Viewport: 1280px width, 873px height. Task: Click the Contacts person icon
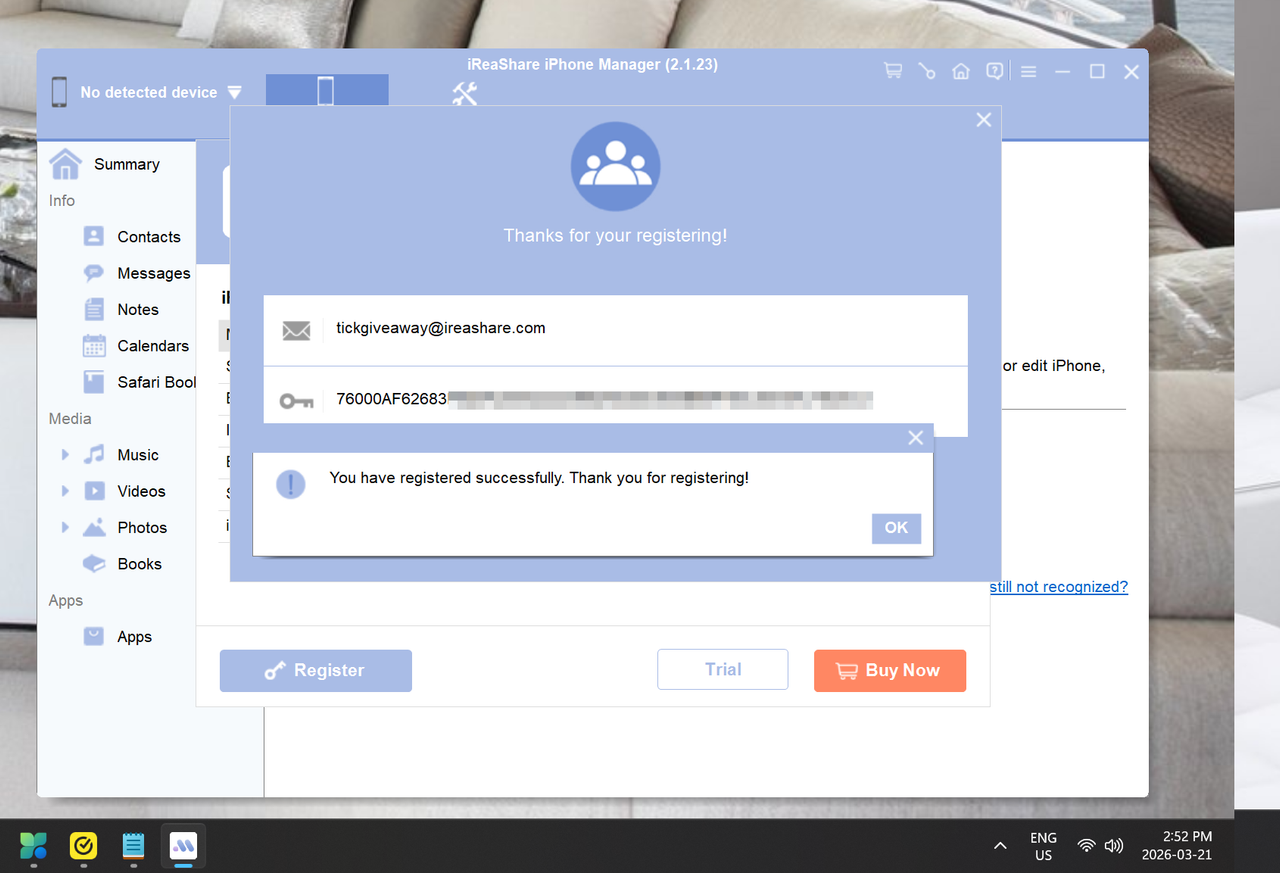coord(94,237)
